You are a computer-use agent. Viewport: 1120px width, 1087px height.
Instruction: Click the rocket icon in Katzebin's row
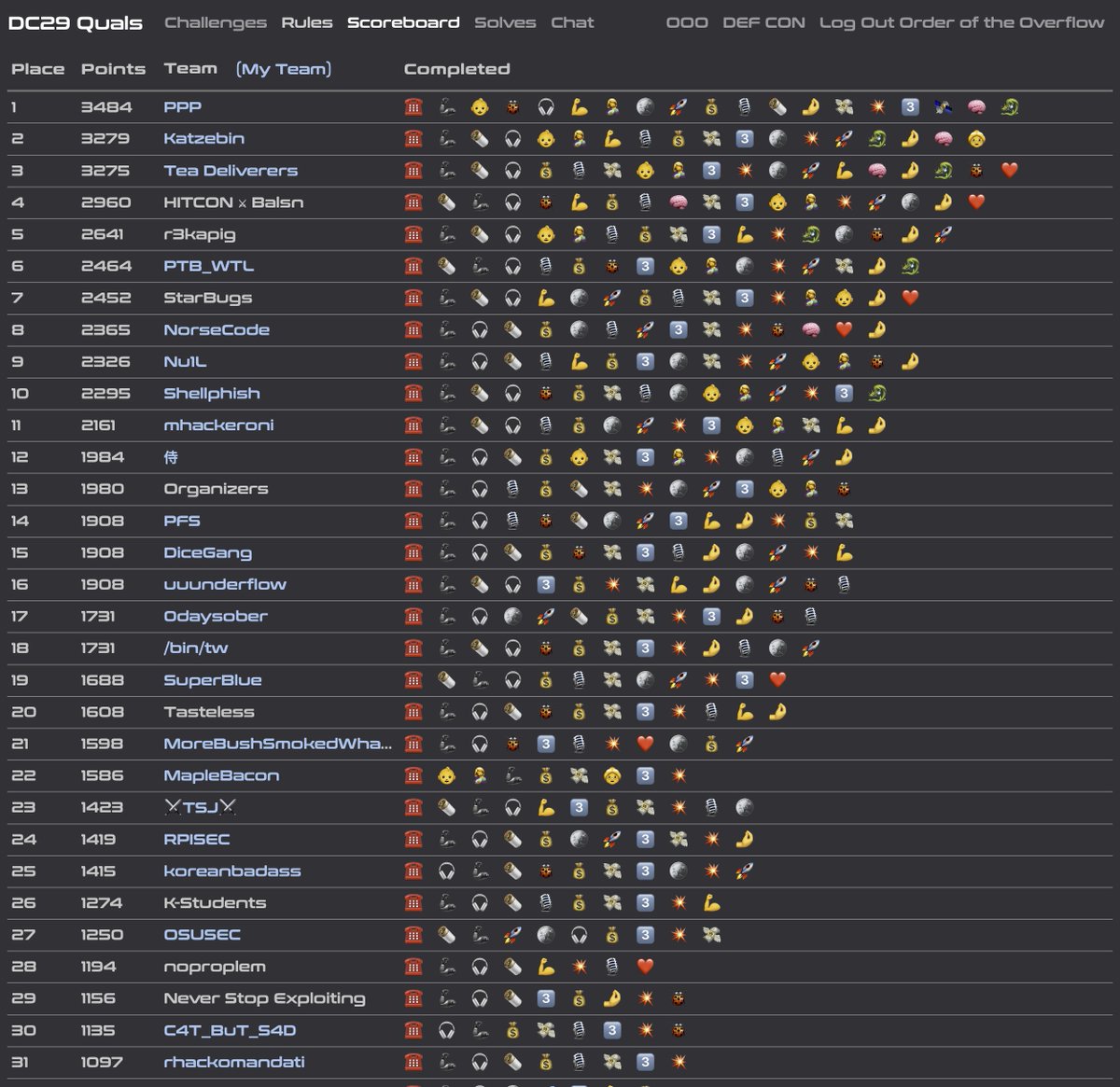tap(844, 139)
